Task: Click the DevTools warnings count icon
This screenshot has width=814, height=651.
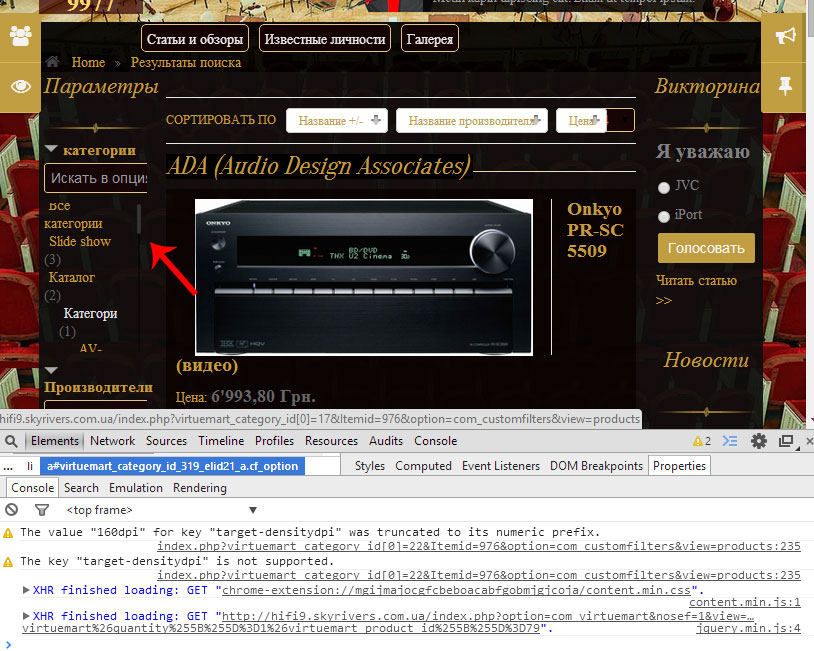Action: pos(701,441)
